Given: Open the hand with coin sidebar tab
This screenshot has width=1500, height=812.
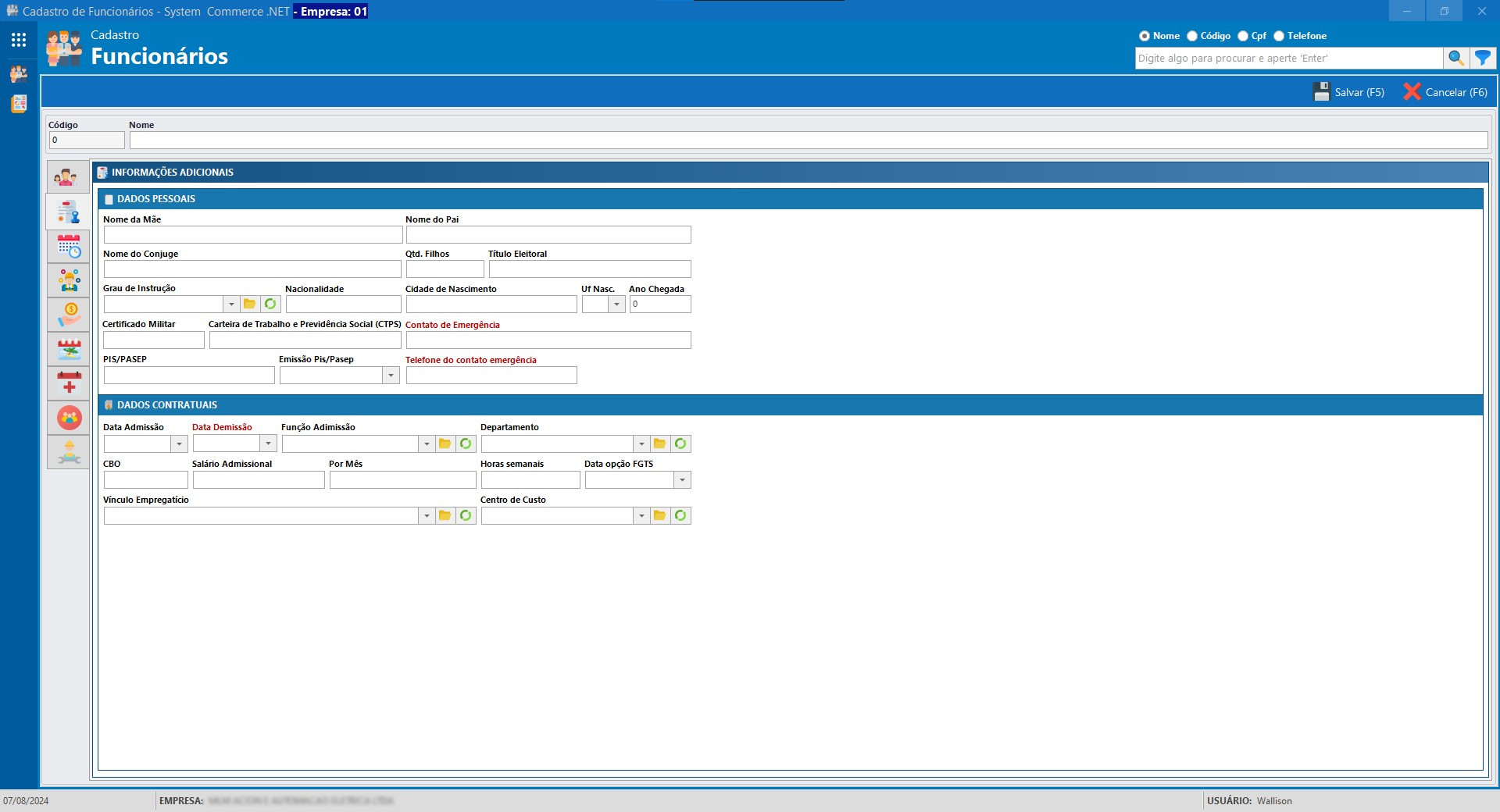Looking at the screenshot, I should (x=69, y=315).
